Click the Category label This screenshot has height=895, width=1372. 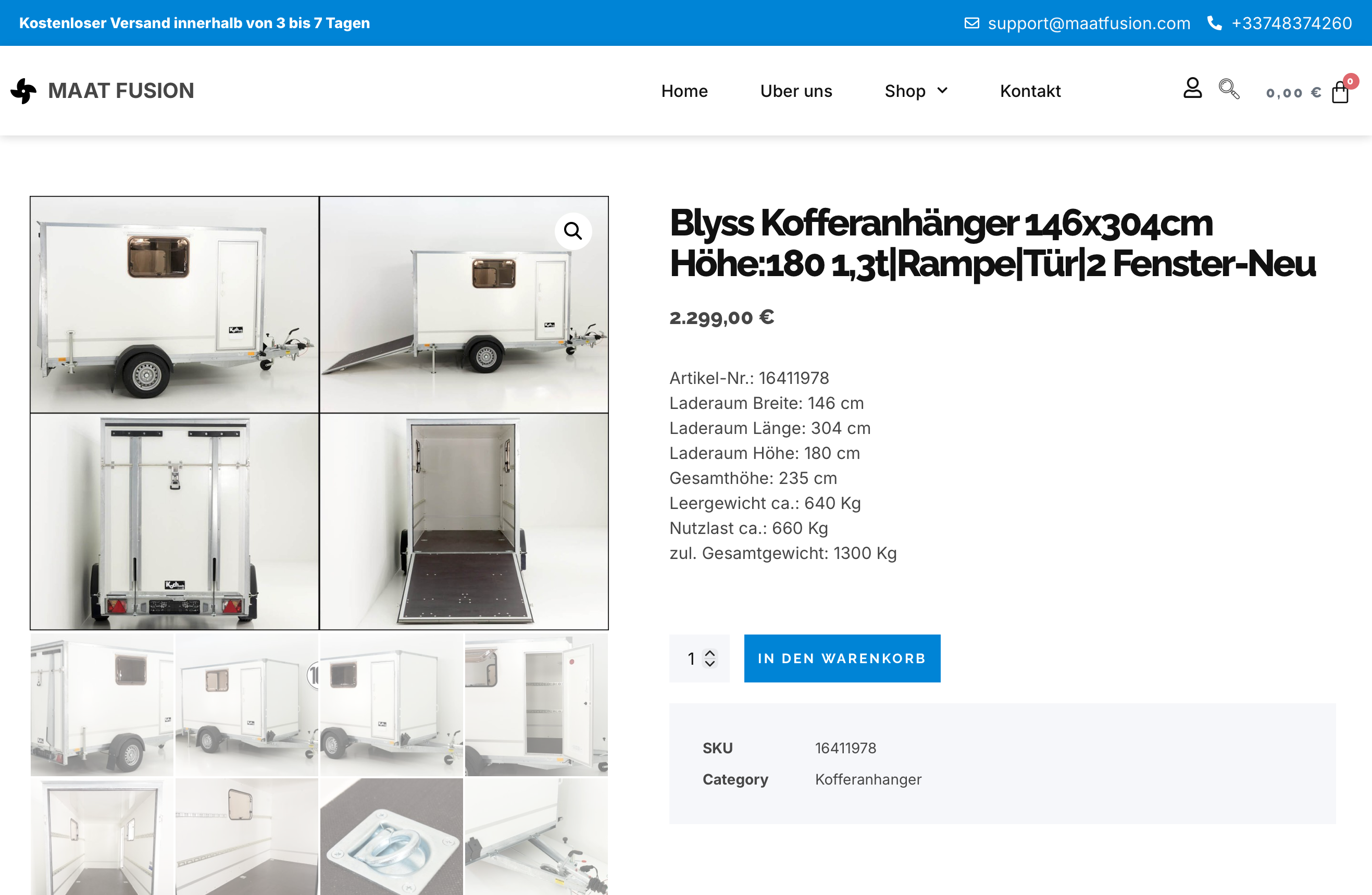[x=735, y=780]
